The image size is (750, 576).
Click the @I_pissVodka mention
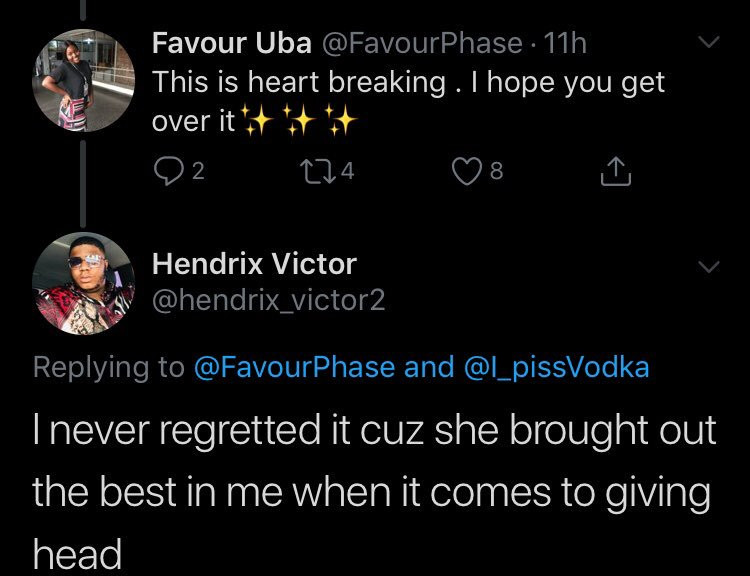click(556, 367)
